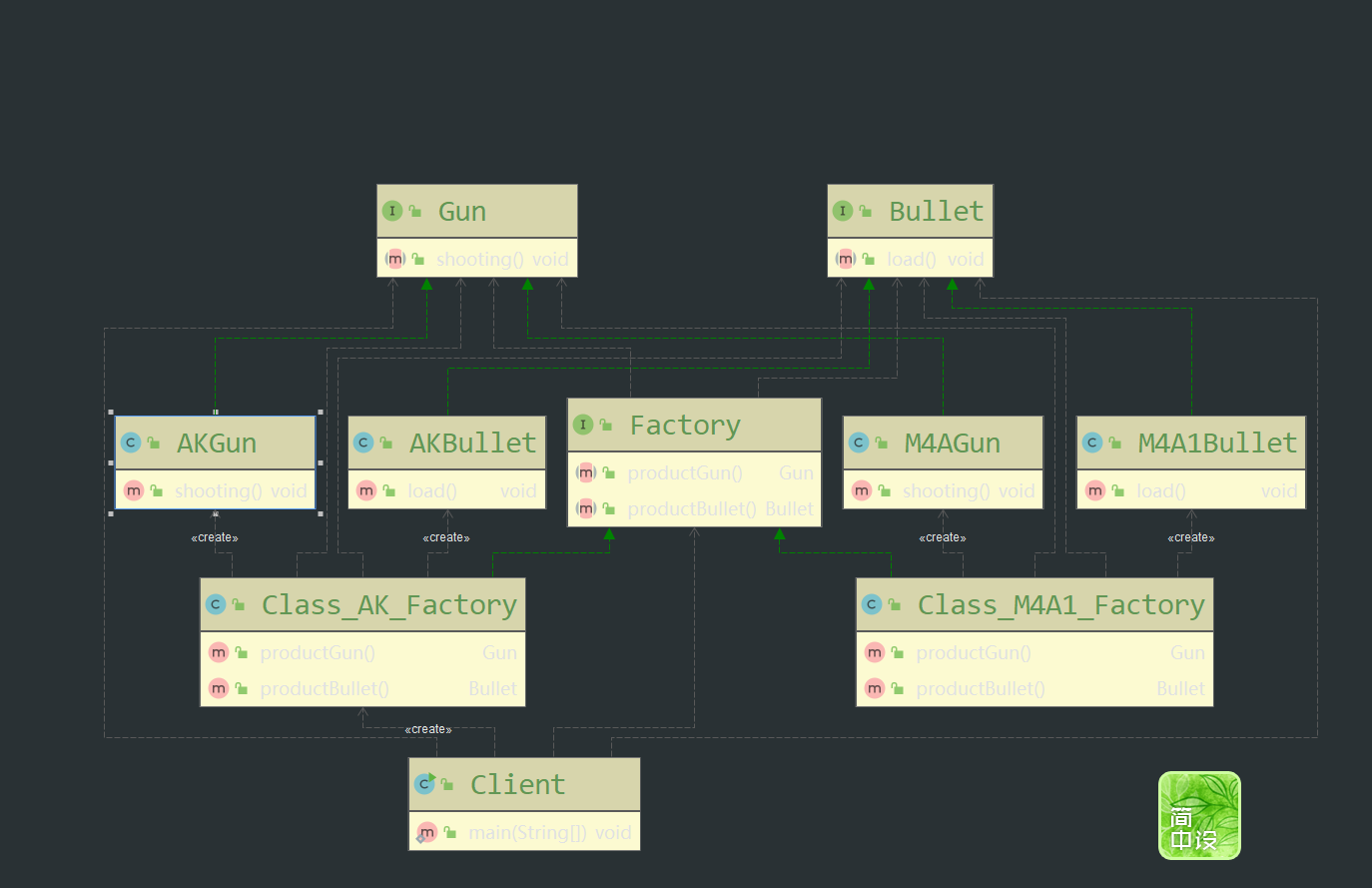Click the top-left resize handle of AKGun

[111, 412]
